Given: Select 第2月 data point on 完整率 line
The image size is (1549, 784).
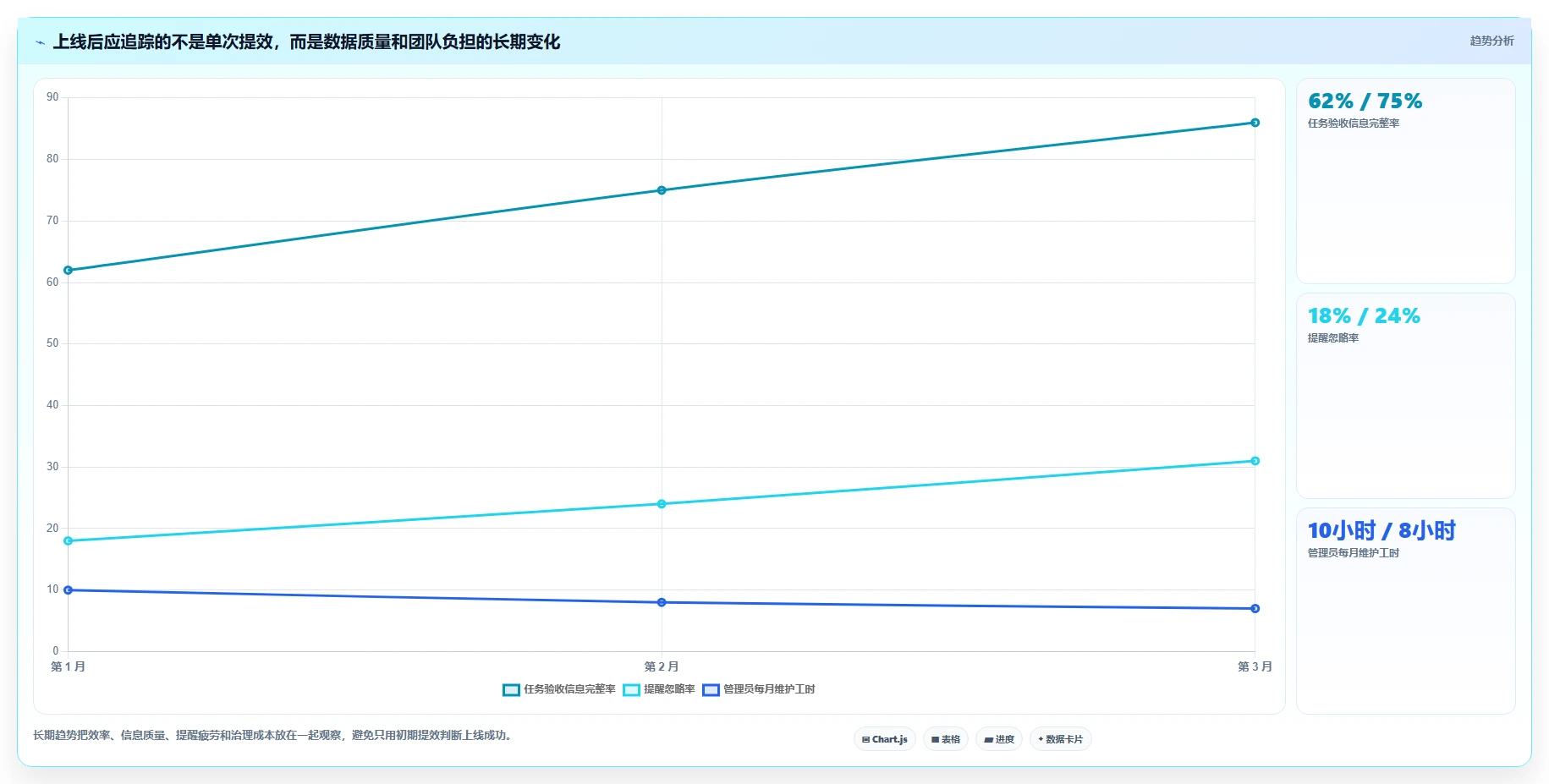Looking at the screenshot, I should tap(662, 190).
